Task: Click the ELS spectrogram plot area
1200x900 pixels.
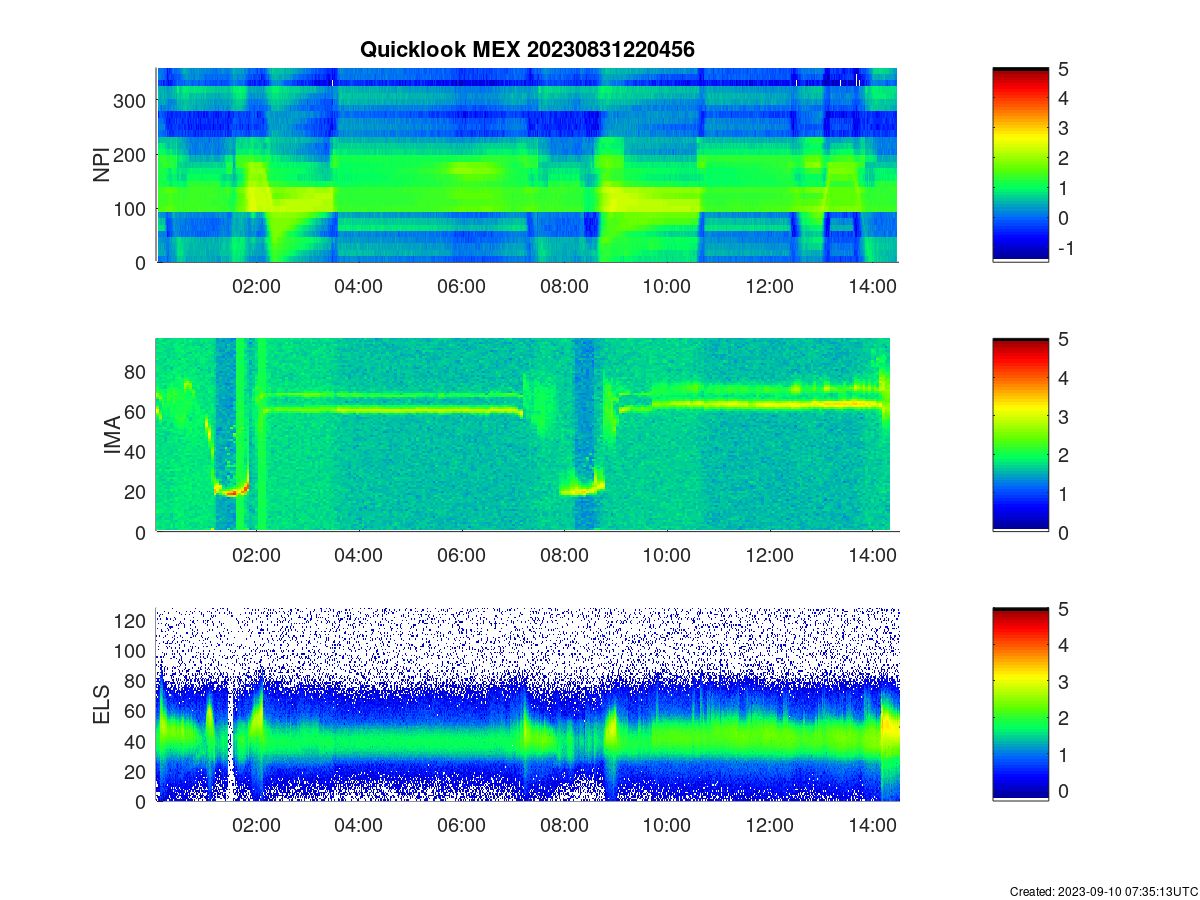Action: coord(527,705)
